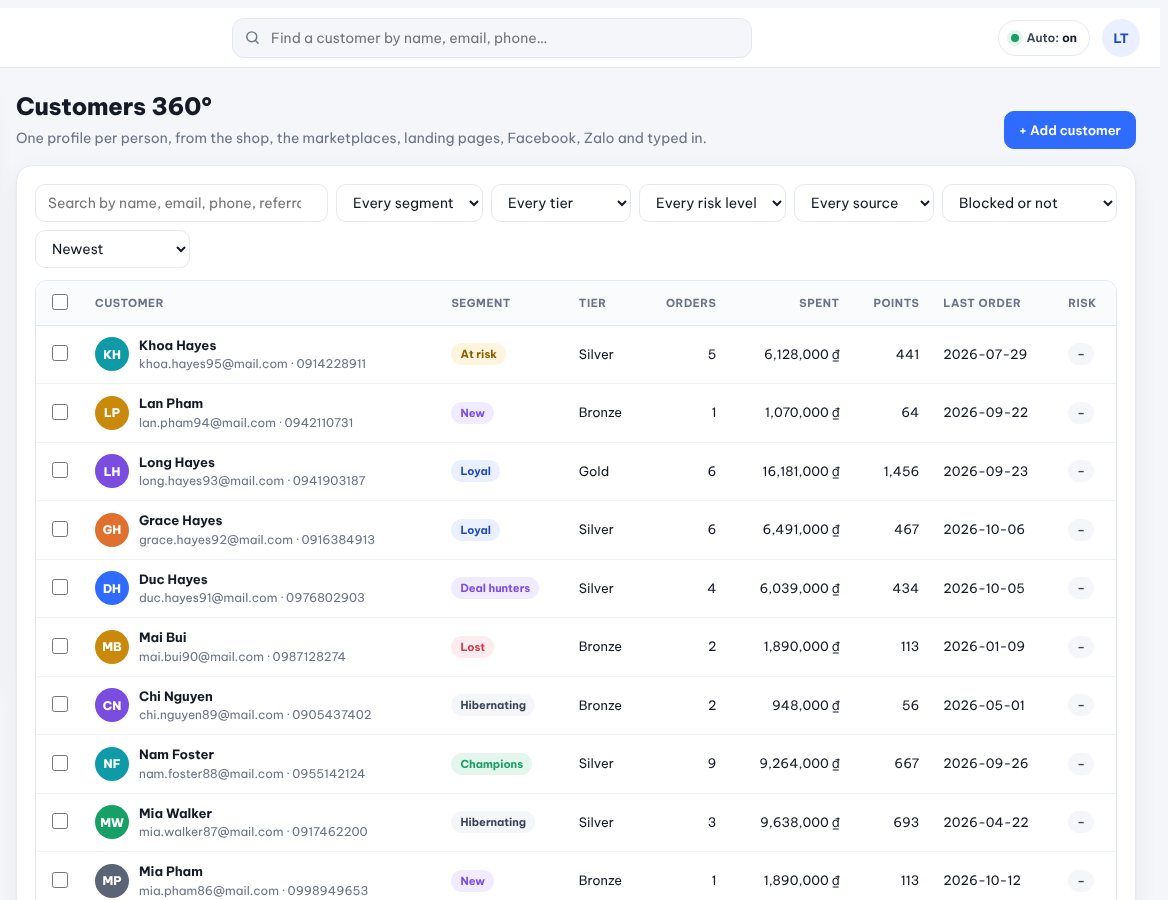
Task: Click Long Hayes LH avatar
Action: tap(112, 471)
